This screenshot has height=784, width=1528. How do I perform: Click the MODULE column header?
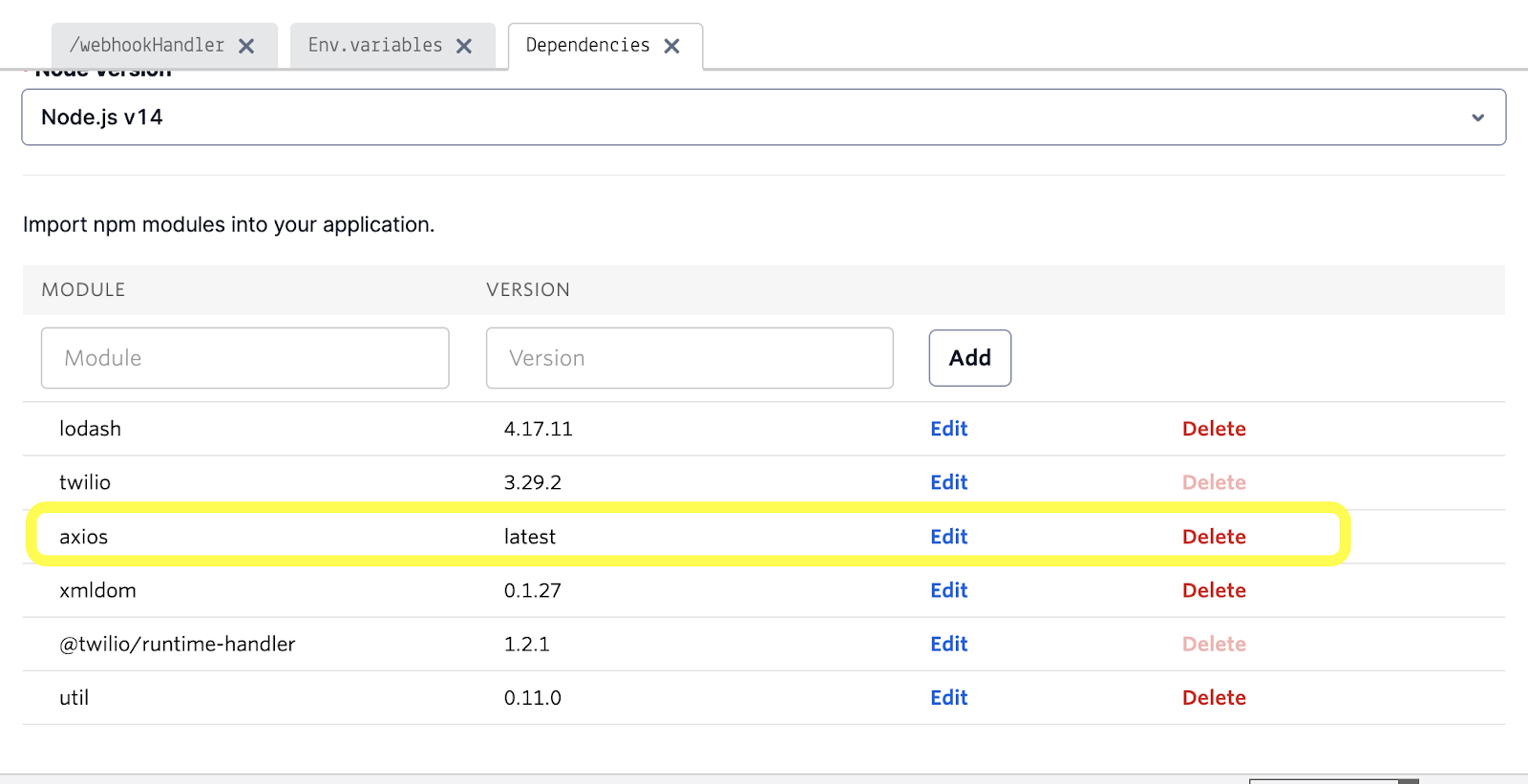[x=83, y=289]
